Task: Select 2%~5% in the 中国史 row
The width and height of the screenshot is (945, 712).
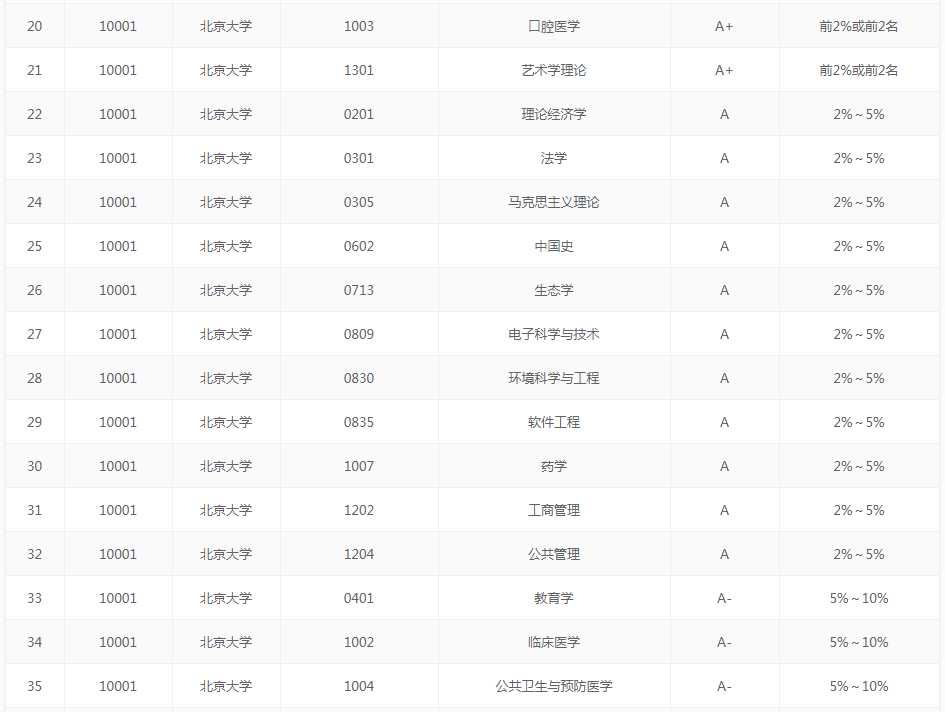Action: pyautogui.click(x=859, y=246)
